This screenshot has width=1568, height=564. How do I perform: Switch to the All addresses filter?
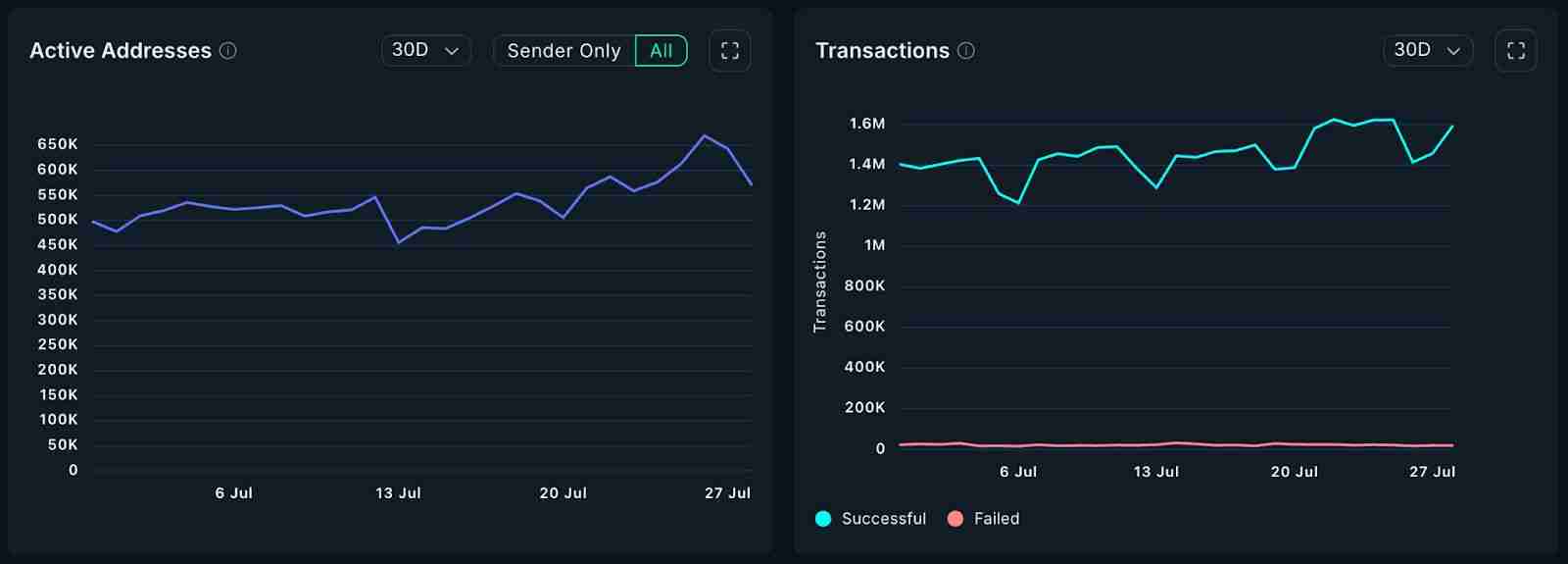click(661, 51)
